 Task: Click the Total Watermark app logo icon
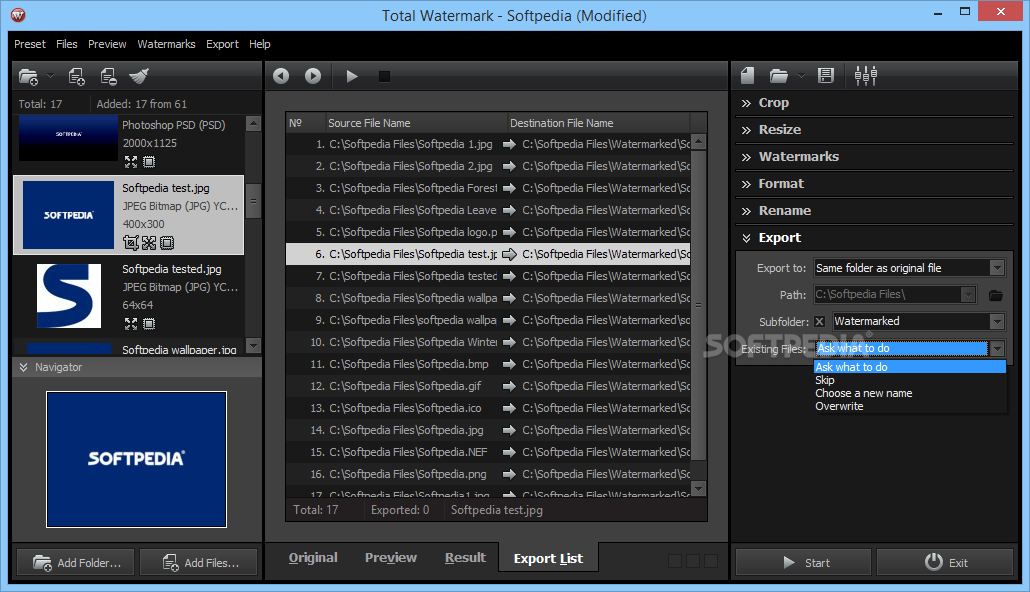click(x=18, y=14)
